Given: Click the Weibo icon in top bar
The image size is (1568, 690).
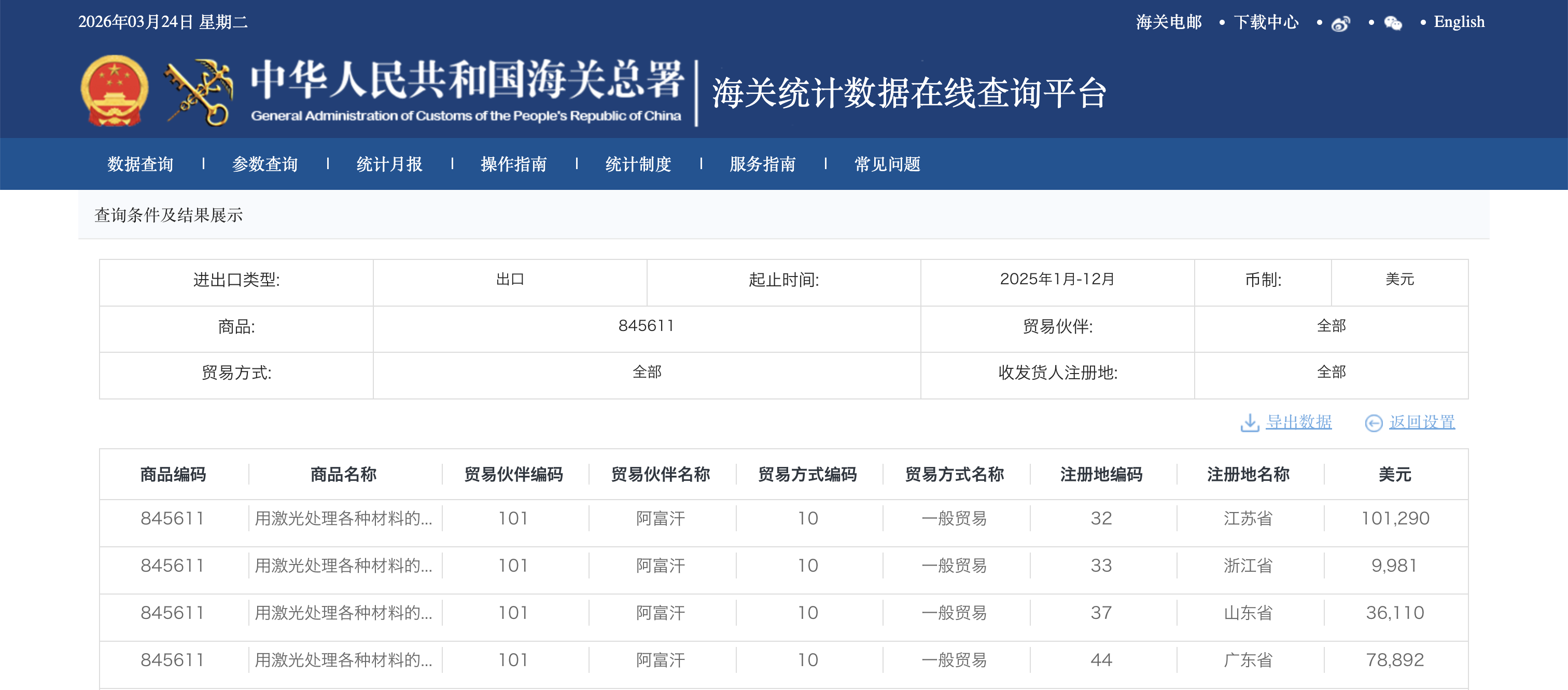Looking at the screenshot, I should coord(1340,23).
